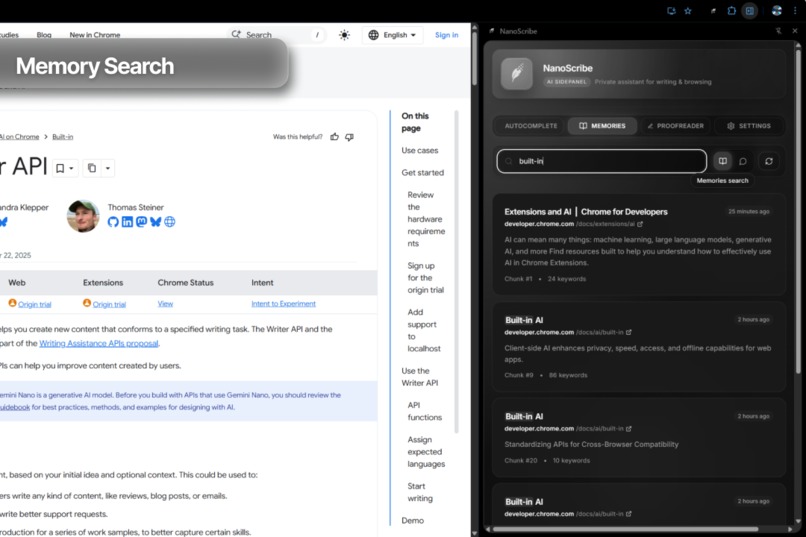Expand the bookmark dropdown arrow
Image resolution: width=806 pixels, height=537 pixels.
tap(71, 169)
